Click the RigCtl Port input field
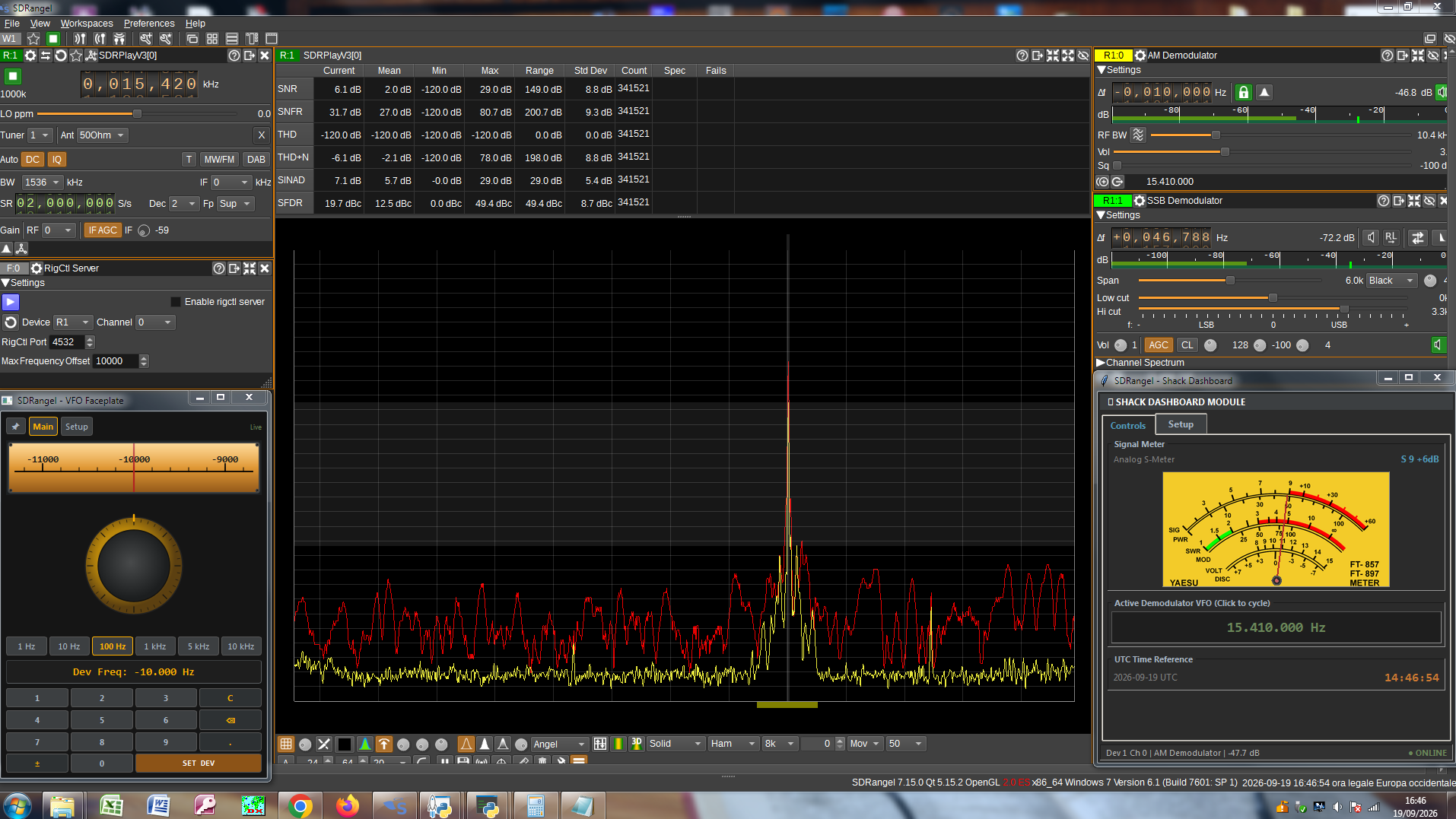Screen dimensions: 1456x819 (x=67, y=342)
